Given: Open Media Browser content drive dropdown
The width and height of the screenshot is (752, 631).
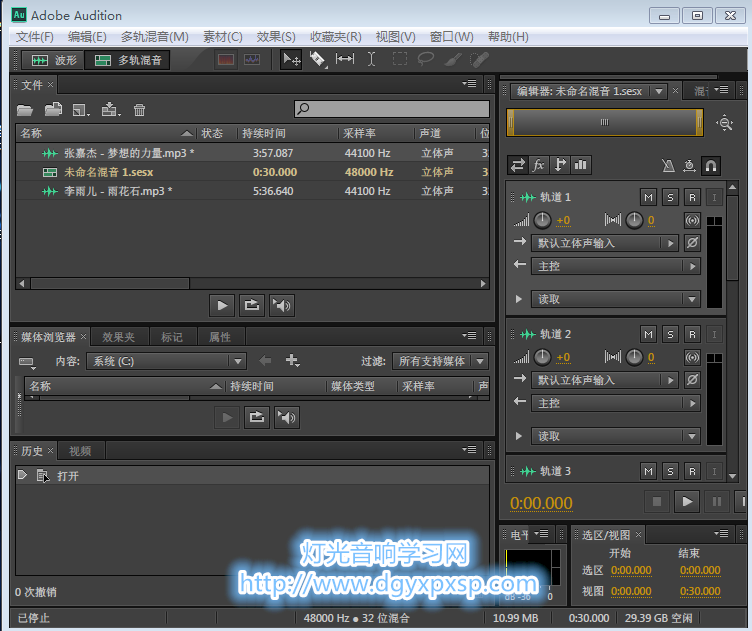Looking at the screenshot, I should pos(166,361).
